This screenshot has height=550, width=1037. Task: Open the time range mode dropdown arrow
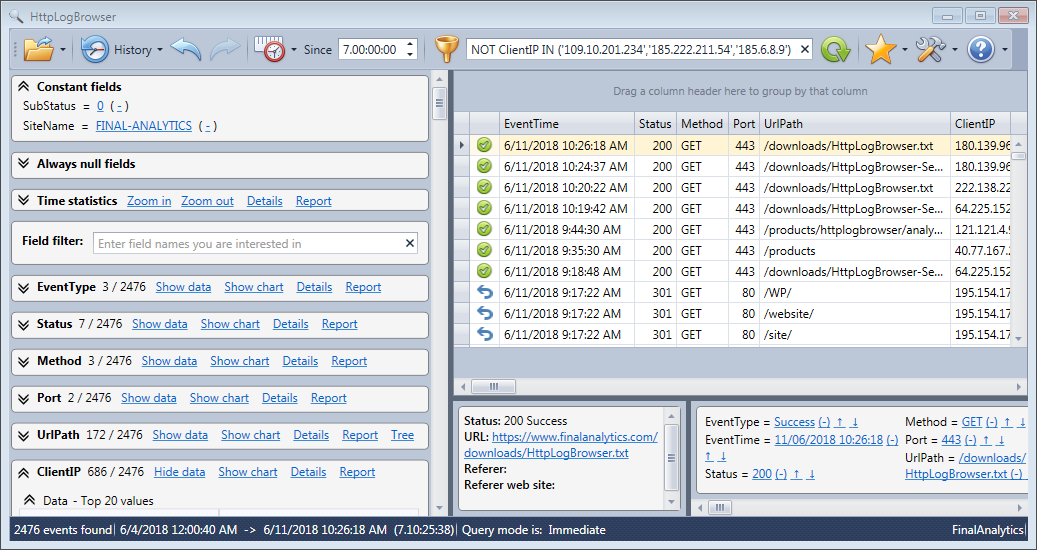294,50
